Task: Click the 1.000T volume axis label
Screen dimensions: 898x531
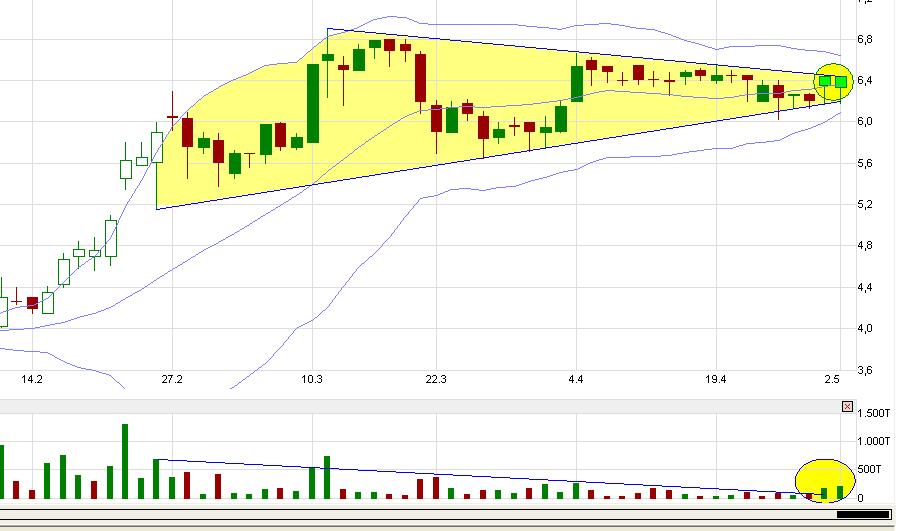Action: point(873,441)
